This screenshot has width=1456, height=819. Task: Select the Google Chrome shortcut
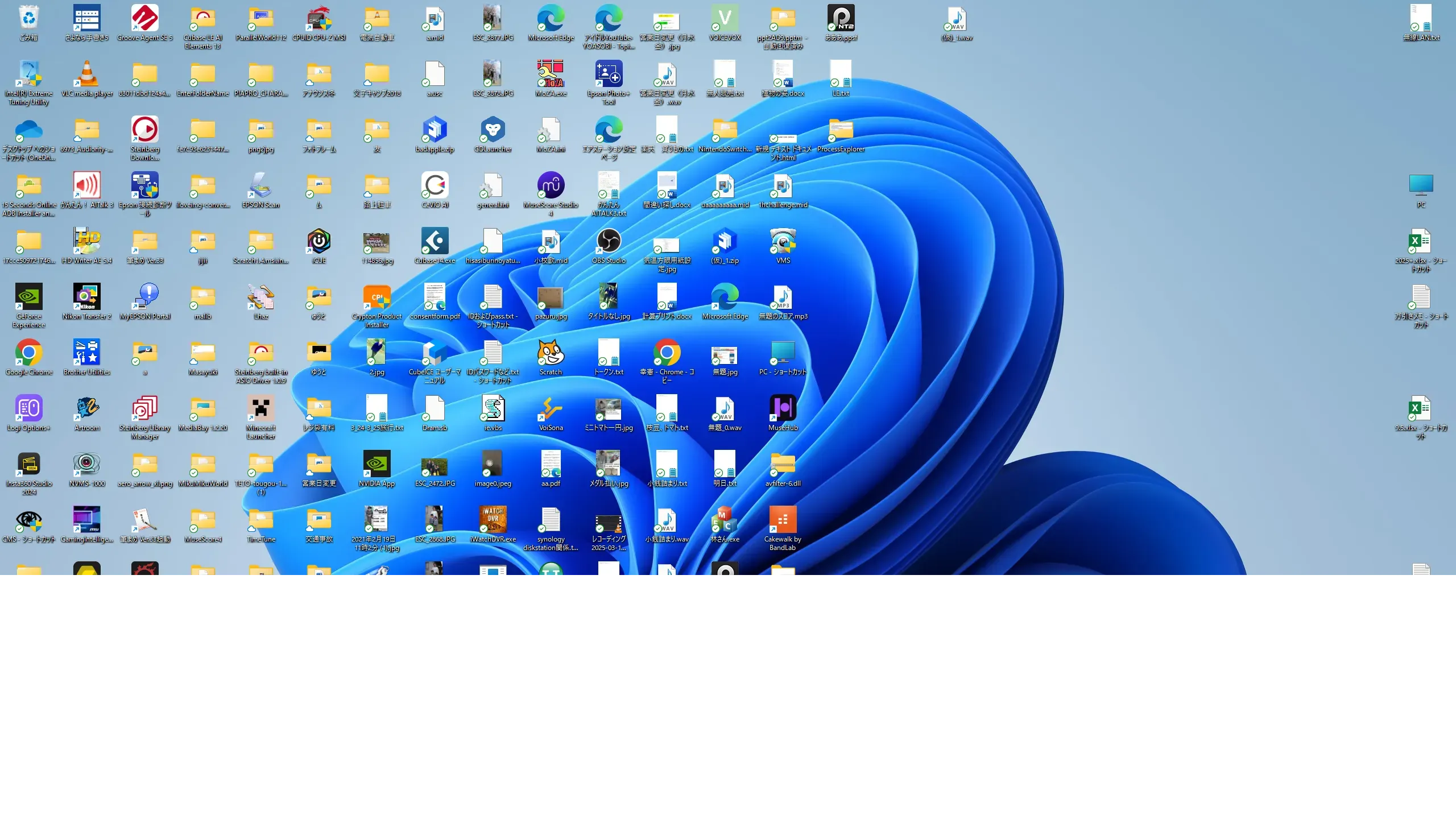coord(28,353)
